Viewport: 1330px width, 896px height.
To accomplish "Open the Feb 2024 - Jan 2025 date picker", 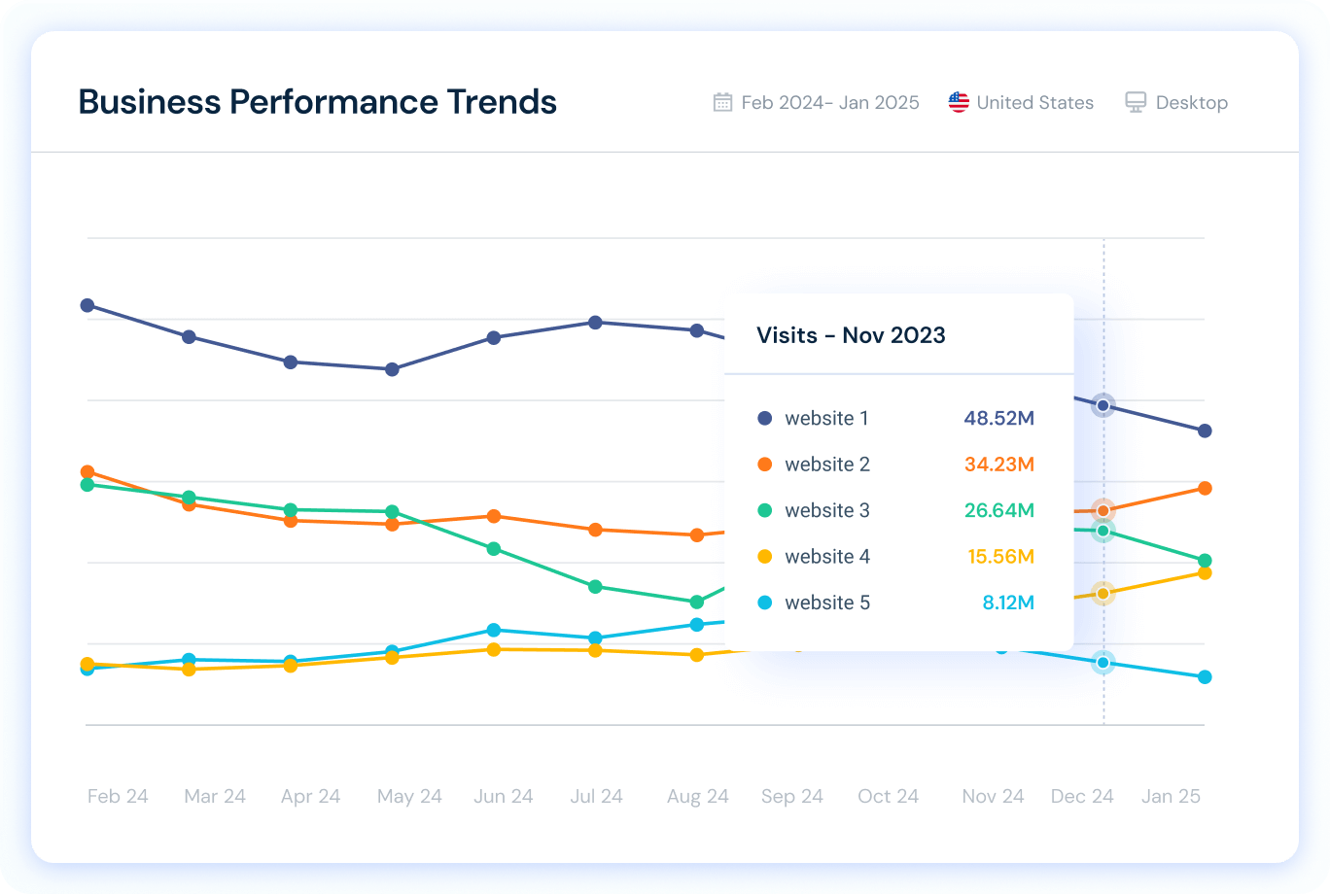I will coord(830,101).
